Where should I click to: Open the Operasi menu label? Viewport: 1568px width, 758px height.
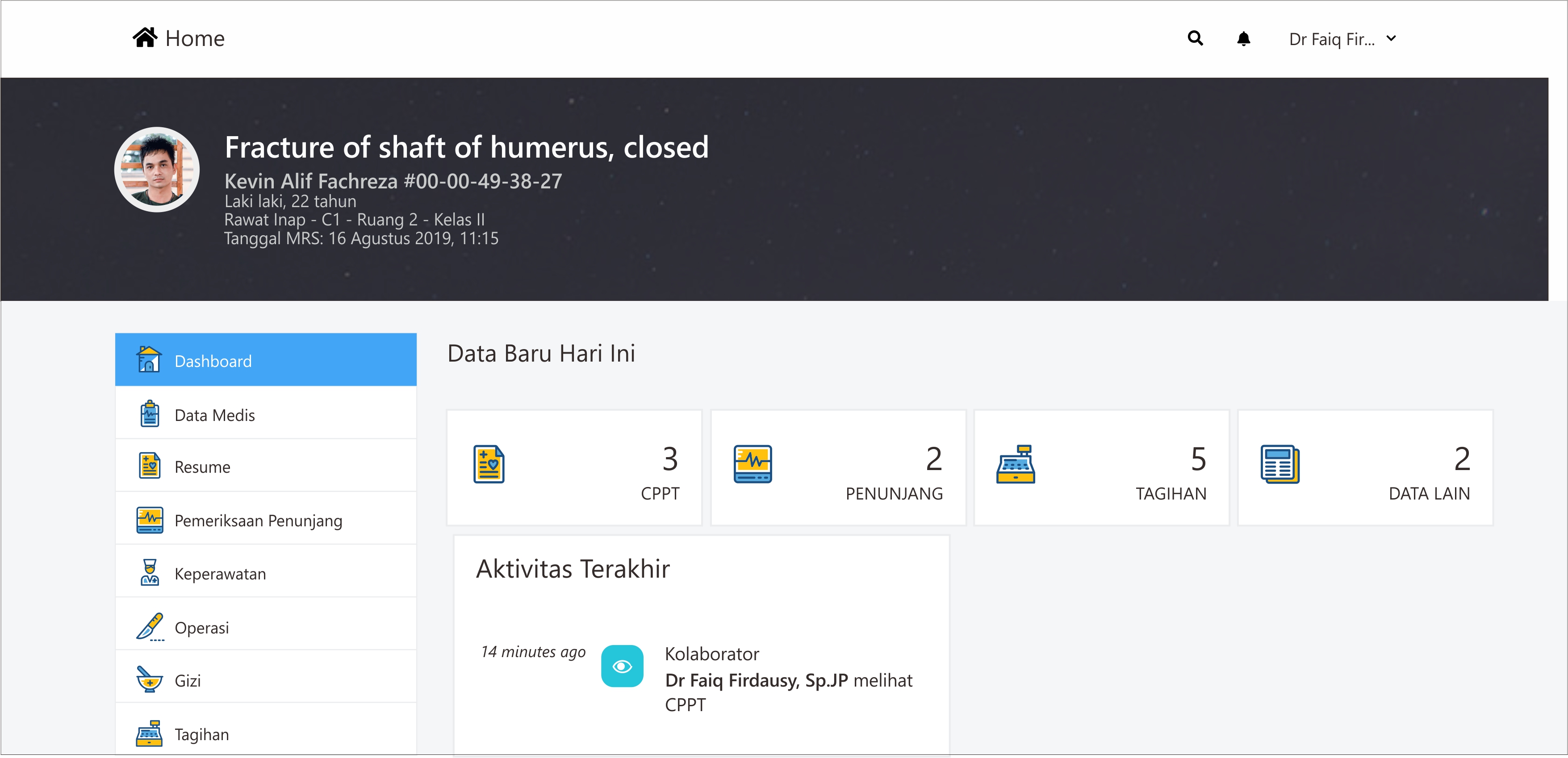click(202, 628)
